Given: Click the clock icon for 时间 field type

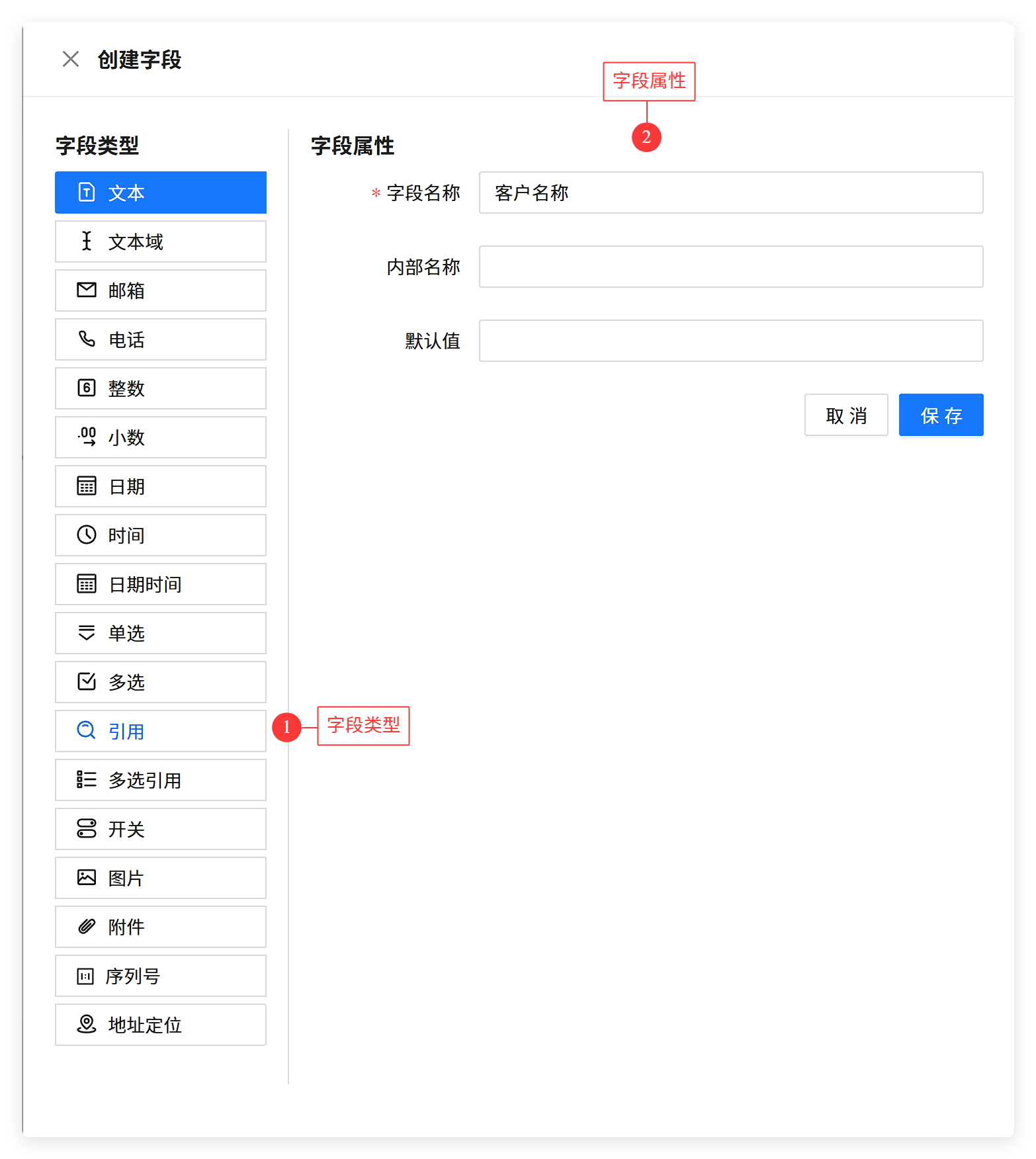Looking at the screenshot, I should [87, 535].
